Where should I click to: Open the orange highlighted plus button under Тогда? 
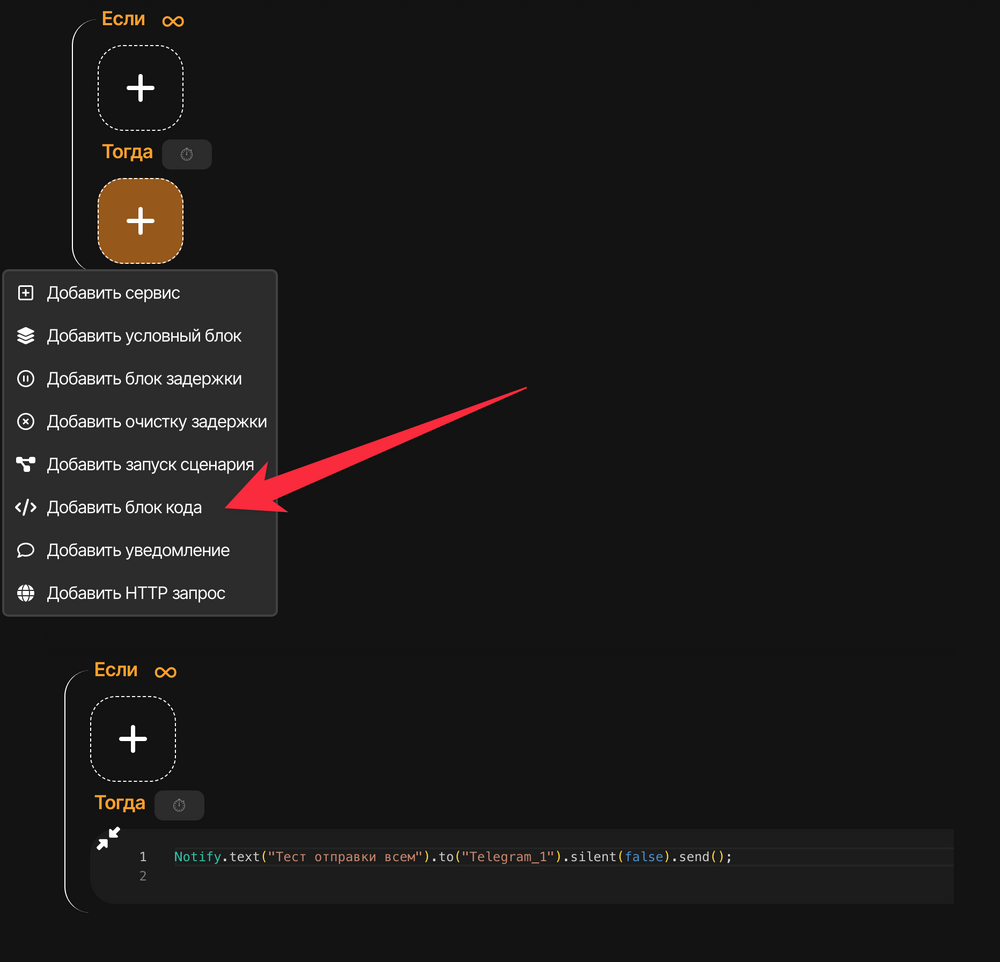(x=141, y=221)
